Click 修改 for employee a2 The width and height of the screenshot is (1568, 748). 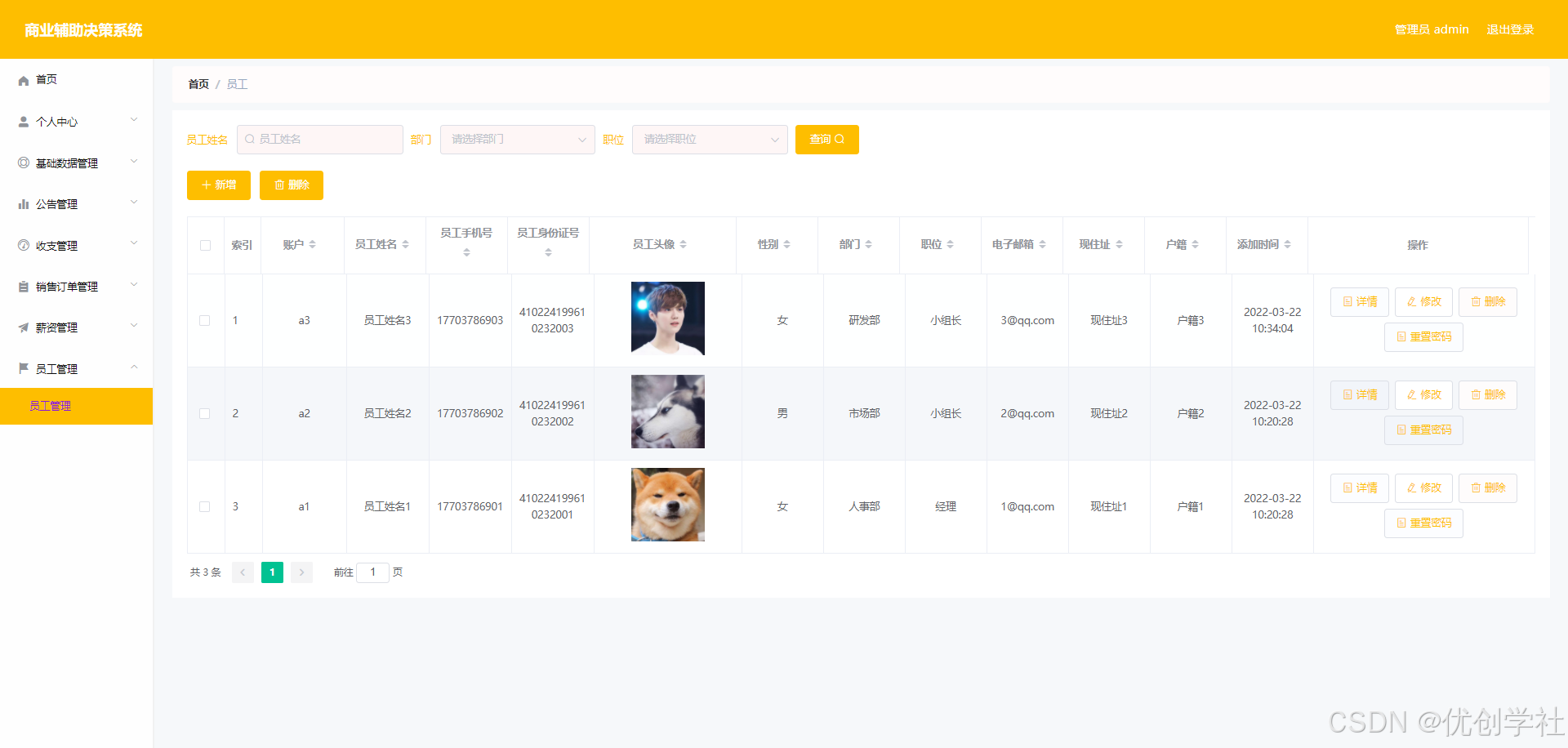click(x=1423, y=395)
